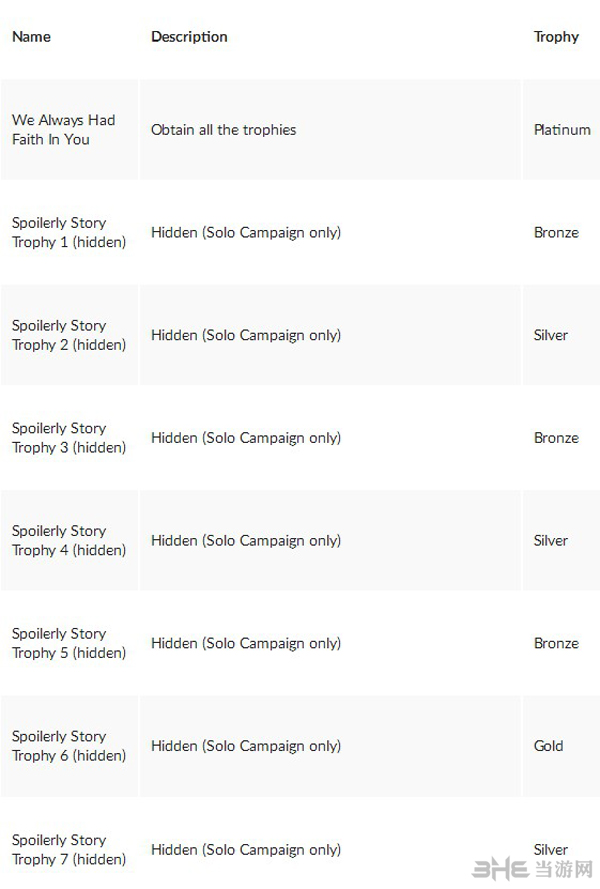Click Silver label for Trophy 2 row

(551, 335)
